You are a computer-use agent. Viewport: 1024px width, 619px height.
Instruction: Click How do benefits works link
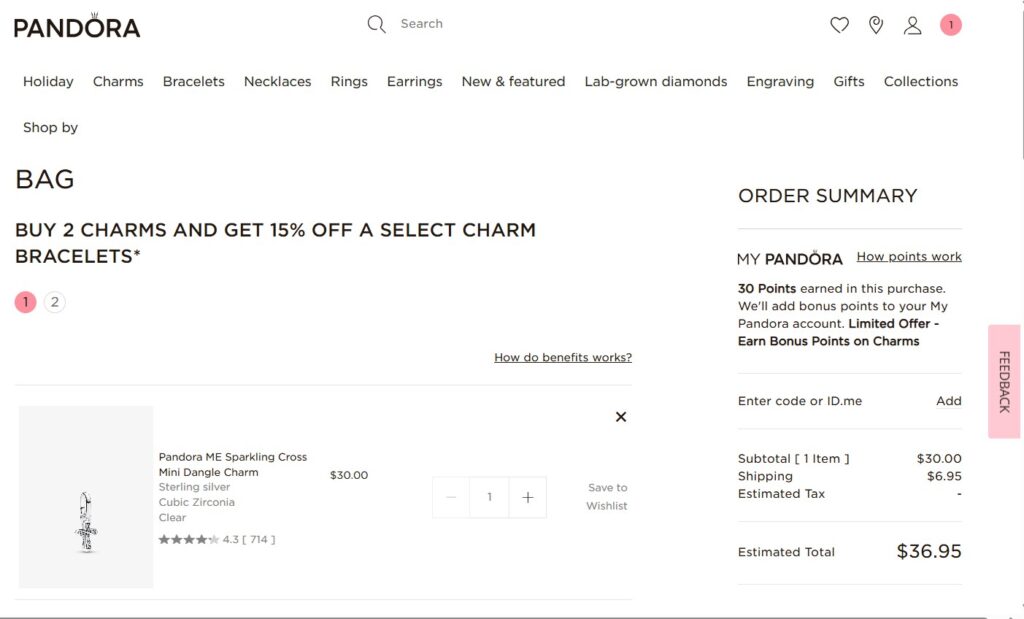pyautogui.click(x=562, y=357)
